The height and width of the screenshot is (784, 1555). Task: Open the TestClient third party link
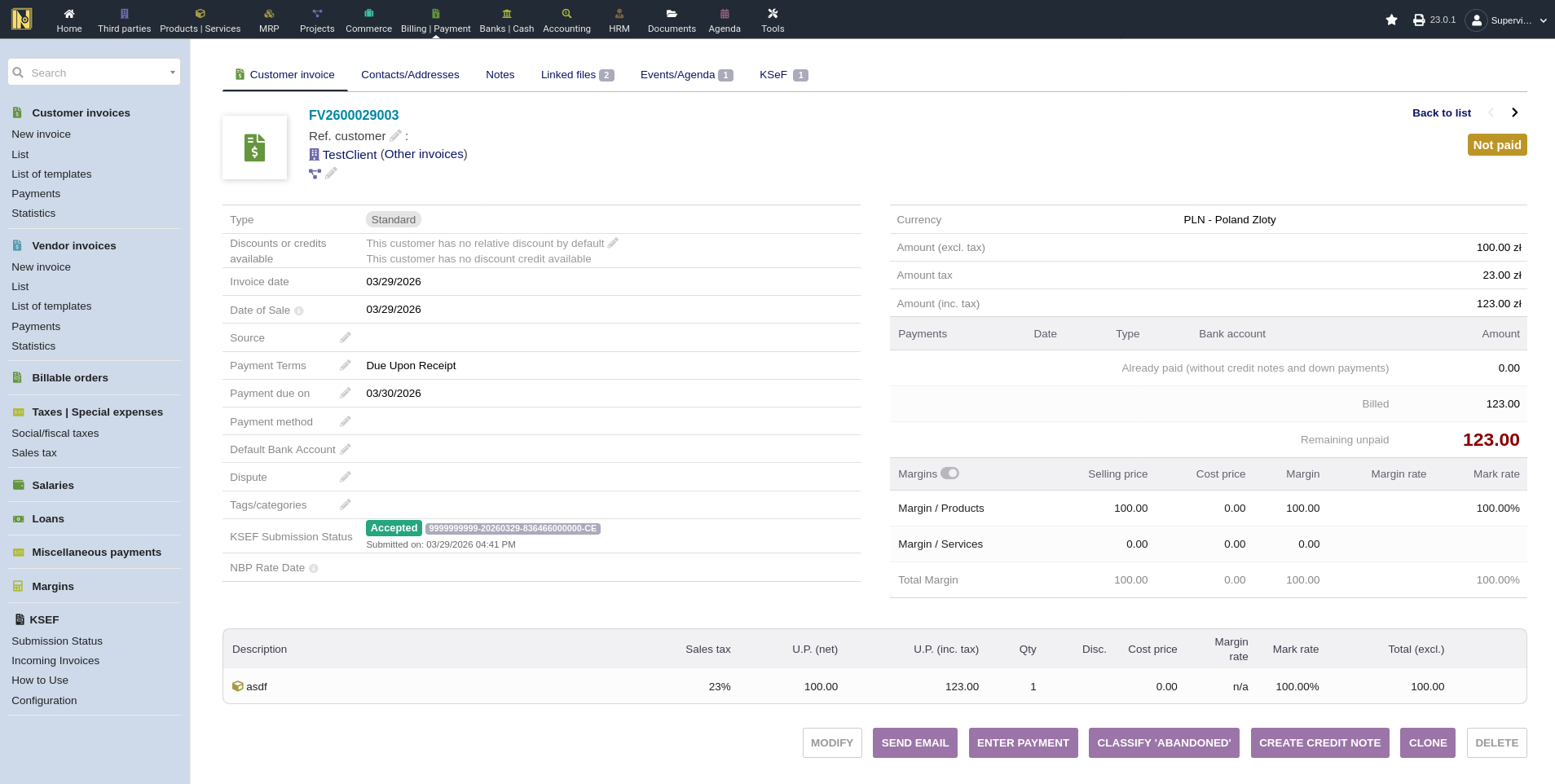coord(349,154)
